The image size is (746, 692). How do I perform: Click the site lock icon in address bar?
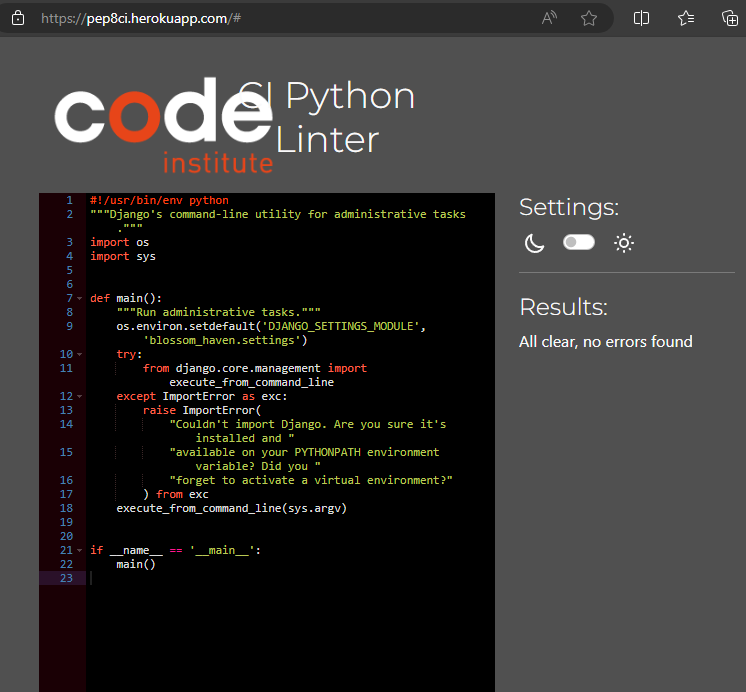[x=18, y=19]
